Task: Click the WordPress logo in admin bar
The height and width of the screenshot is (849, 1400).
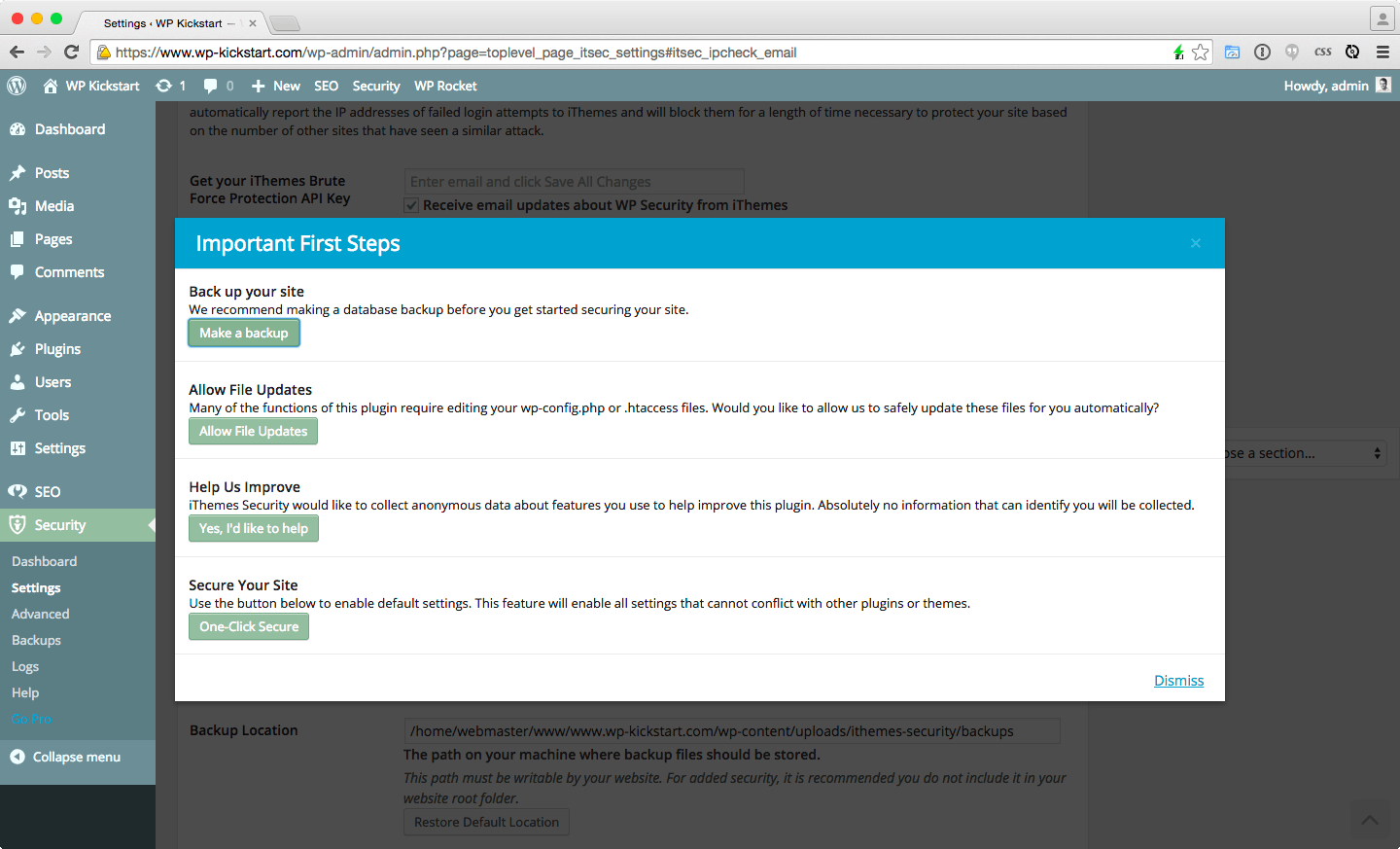Action: [17, 86]
